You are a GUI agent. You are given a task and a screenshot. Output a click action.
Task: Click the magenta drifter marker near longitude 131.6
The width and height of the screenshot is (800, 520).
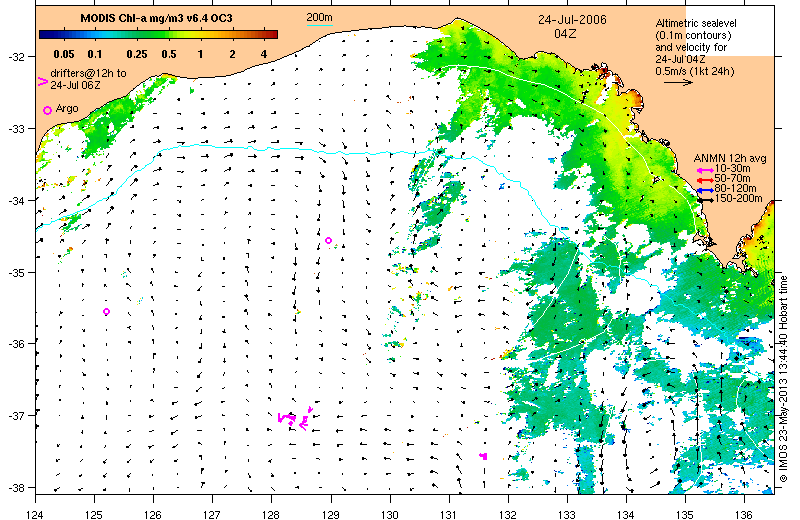point(484,456)
